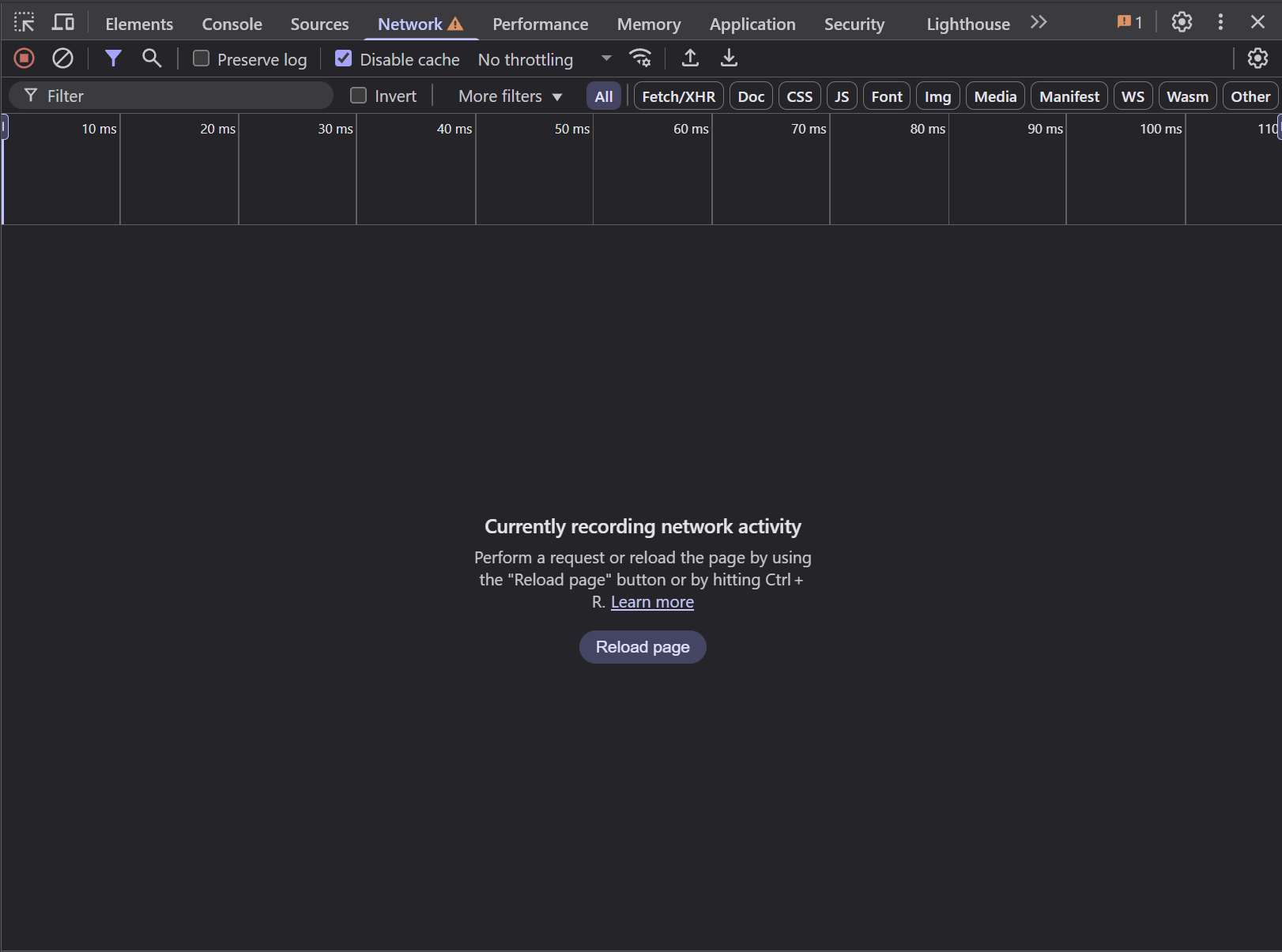
Task: Click Import HAR file upload icon
Action: pos(690,58)
